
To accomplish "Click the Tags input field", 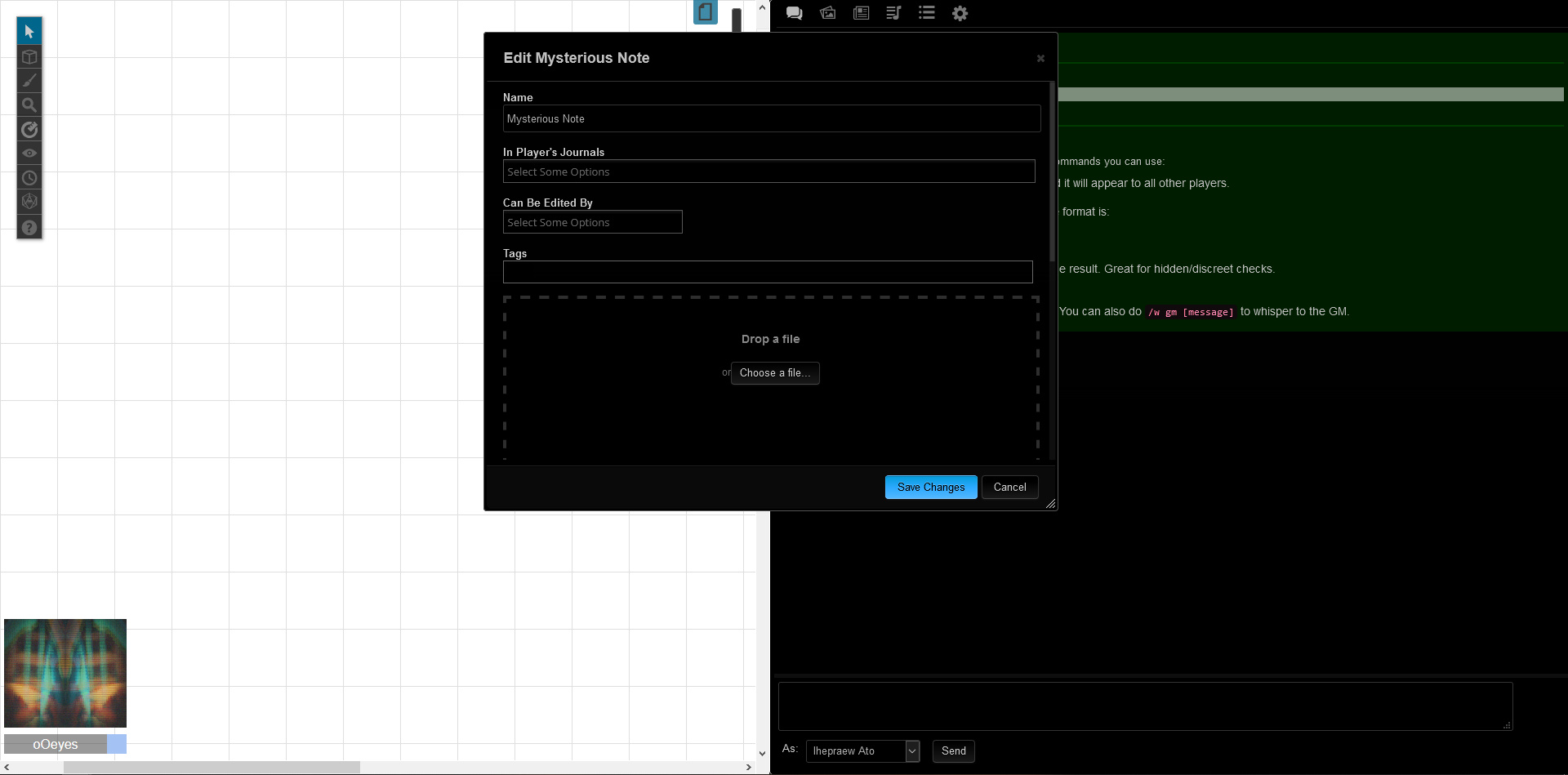I will coord(768,272).
